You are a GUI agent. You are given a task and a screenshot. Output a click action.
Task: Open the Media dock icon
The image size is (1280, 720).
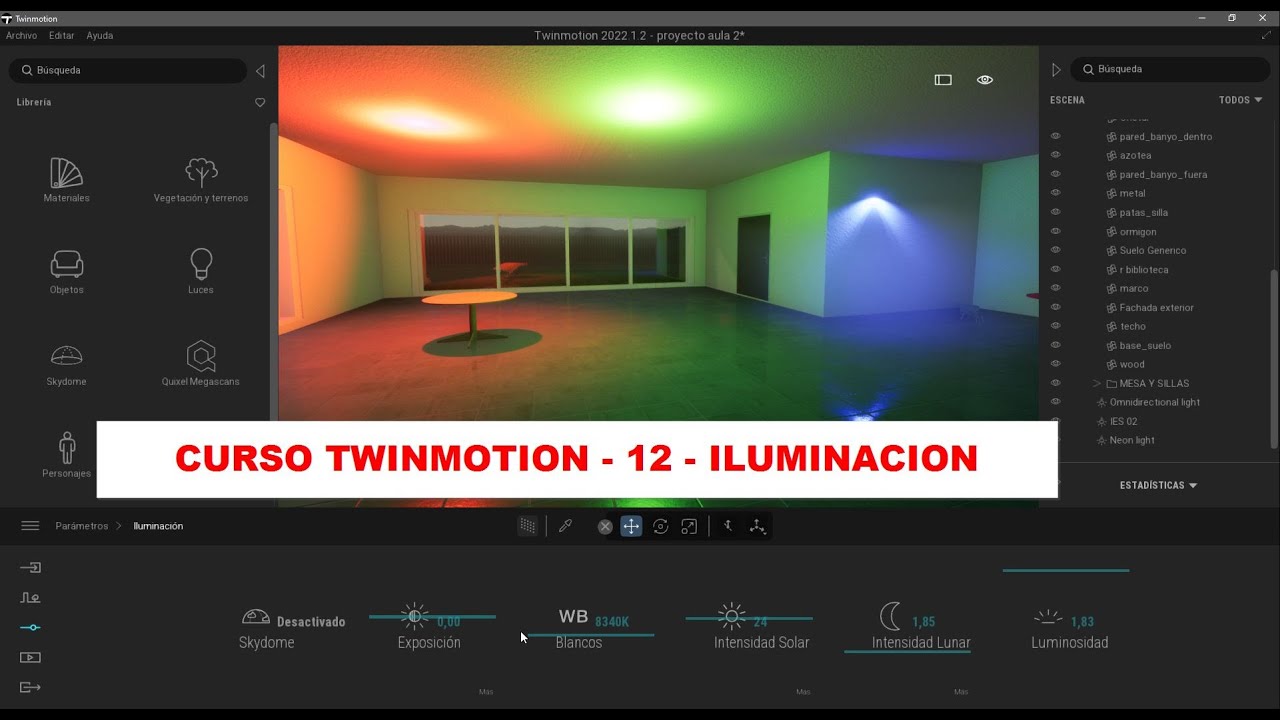(30, 657)
